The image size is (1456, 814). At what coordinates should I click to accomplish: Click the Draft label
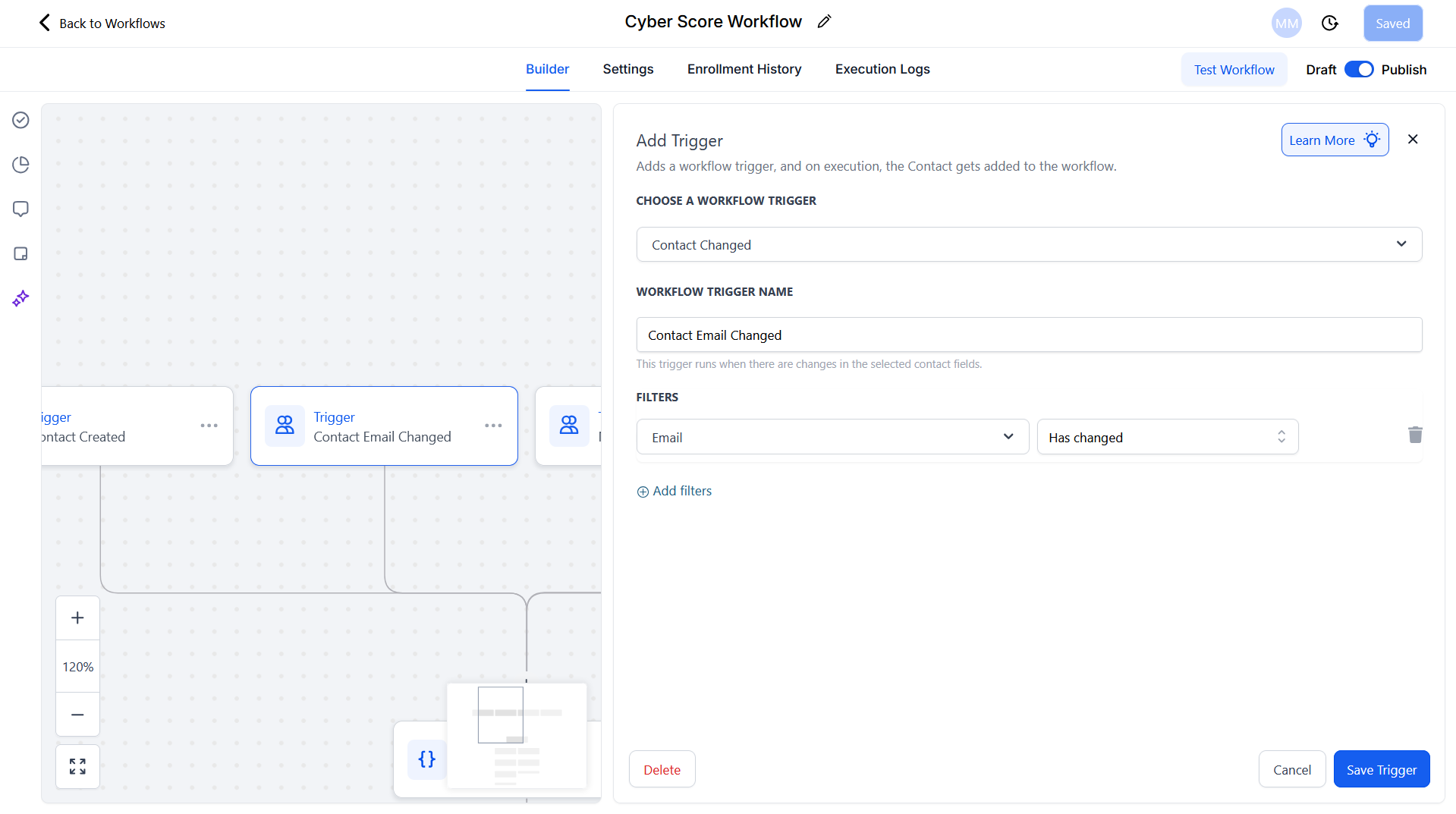(1321, 70)
